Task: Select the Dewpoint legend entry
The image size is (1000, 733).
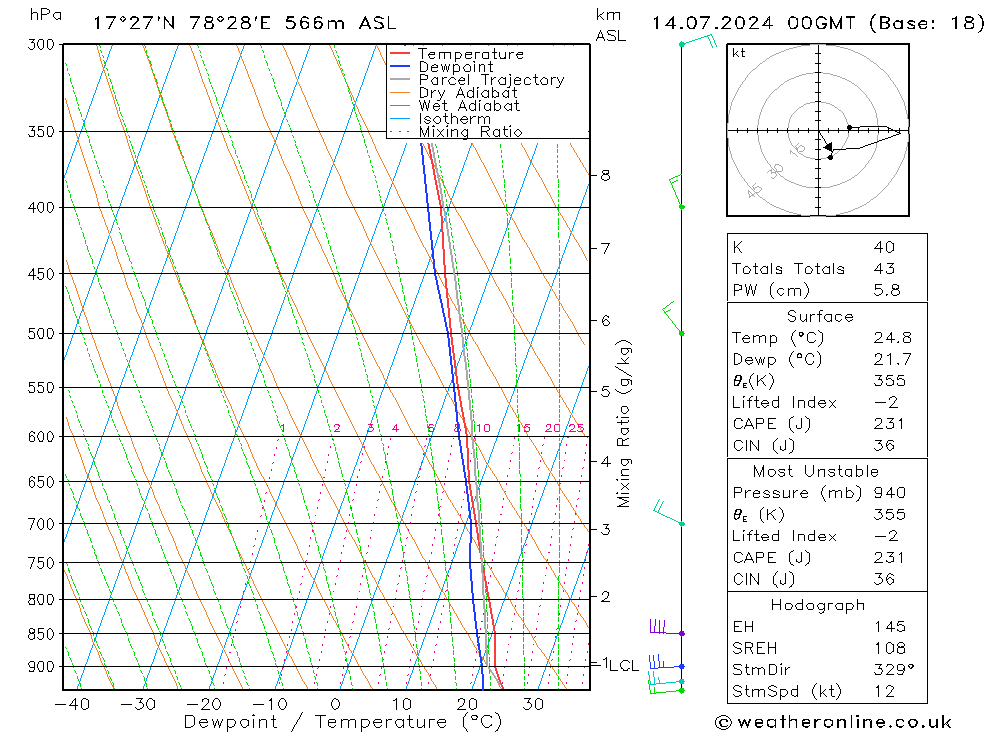Action: pos(455,67)
